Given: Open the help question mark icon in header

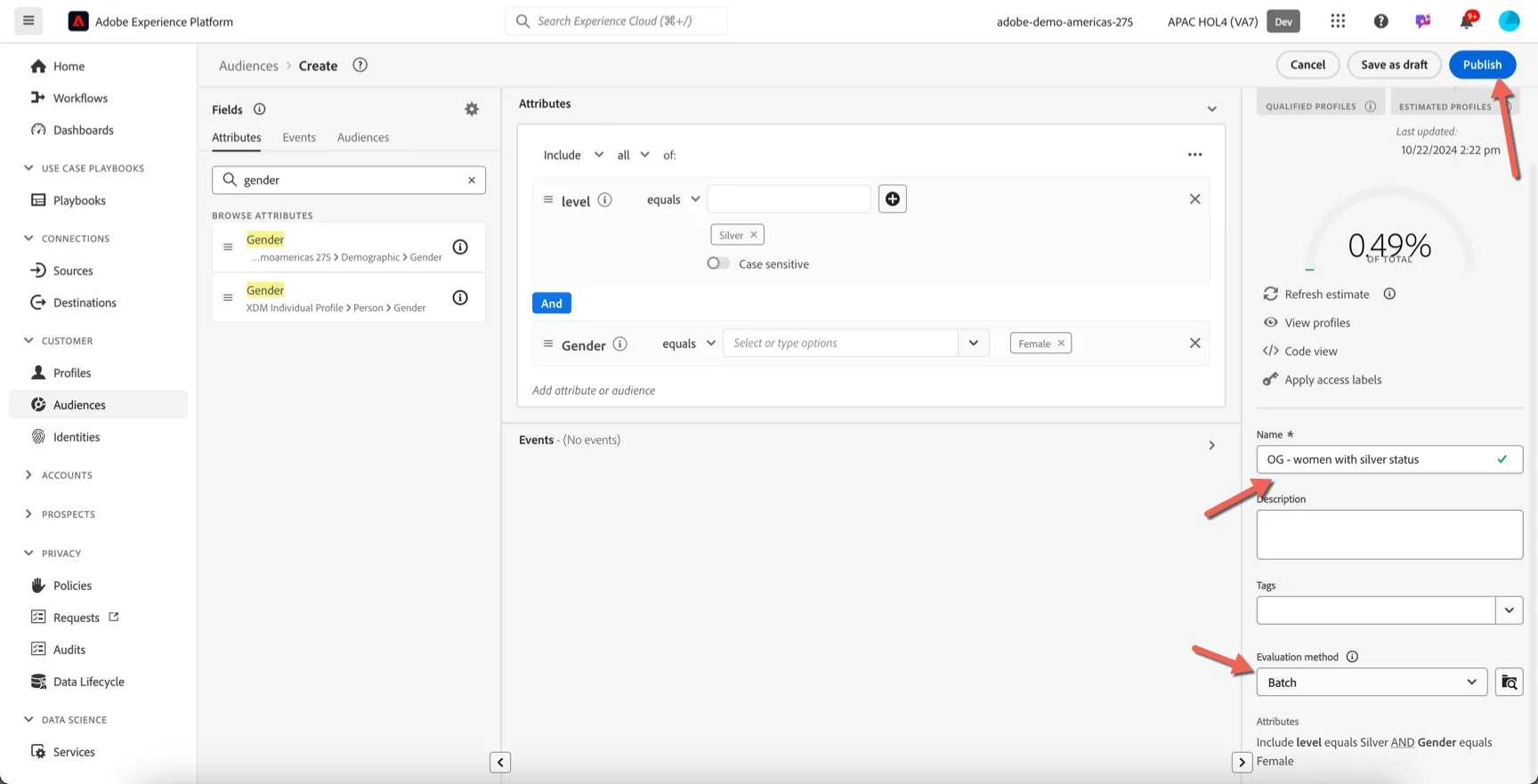Looking at the screenshot, I should click(1380, 20).
